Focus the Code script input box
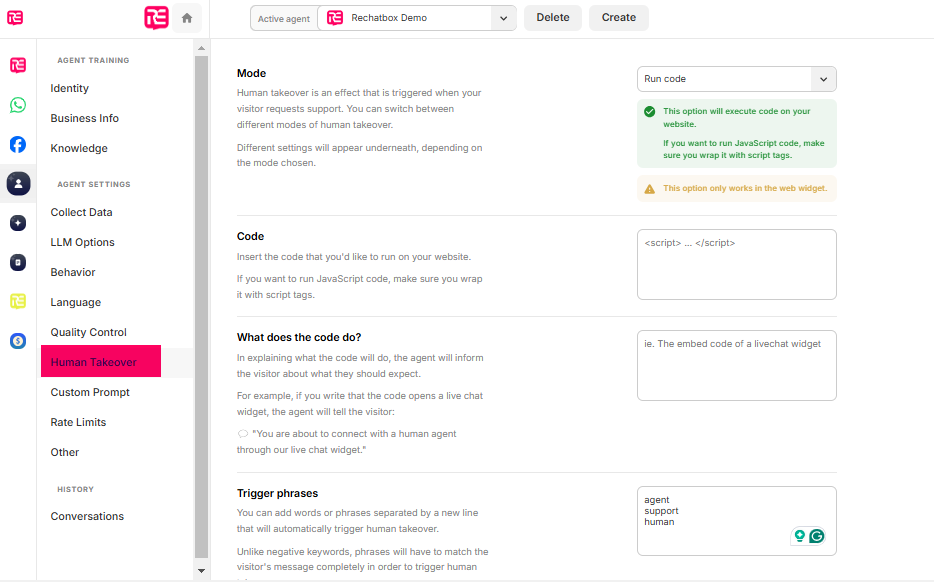Screen dimensions: 934x582 tap(736, 264)
